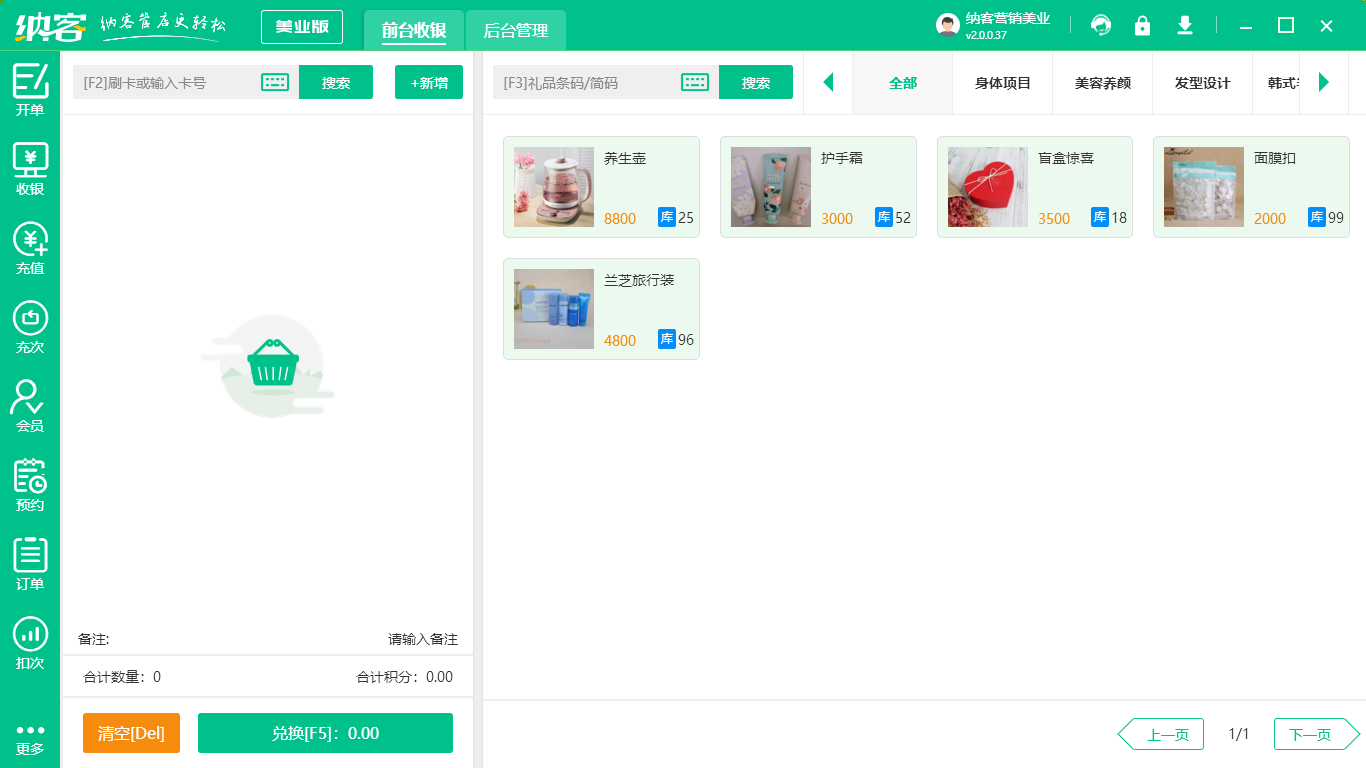Select the 身体项目 category tab

1002,84
